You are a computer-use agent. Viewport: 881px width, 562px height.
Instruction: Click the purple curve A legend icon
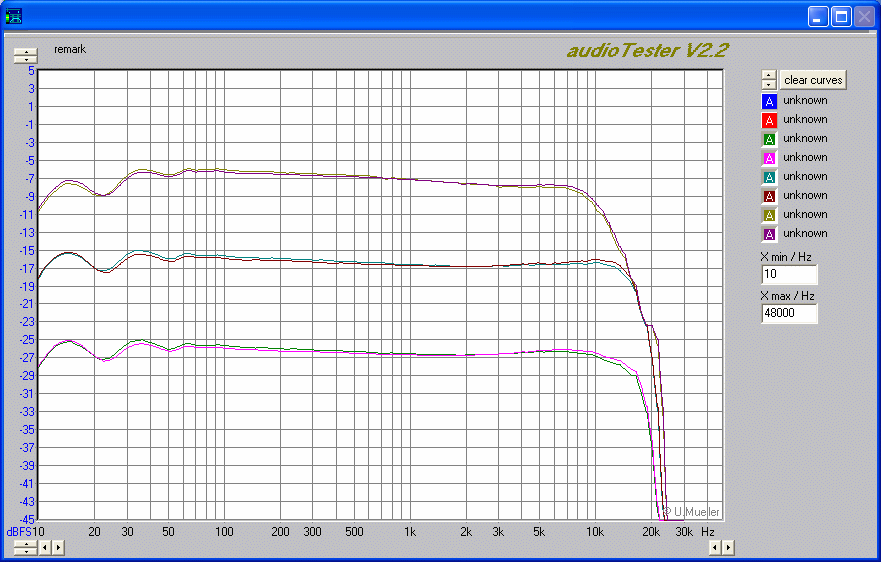coord(769,234)
